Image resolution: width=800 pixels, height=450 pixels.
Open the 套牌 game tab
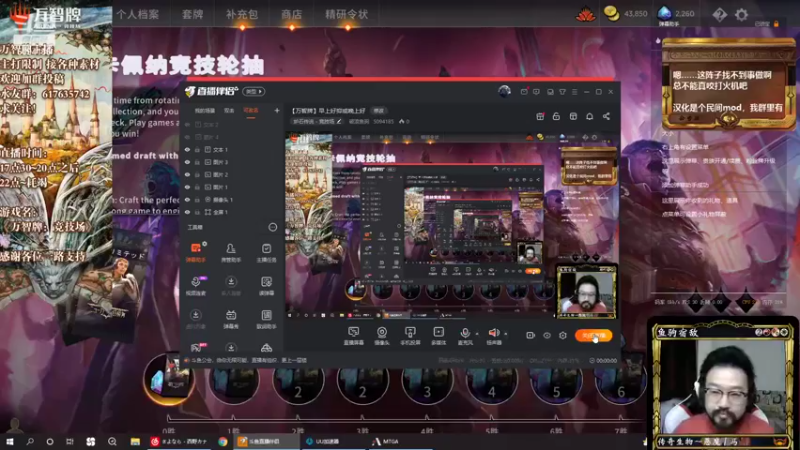[193, 14]
